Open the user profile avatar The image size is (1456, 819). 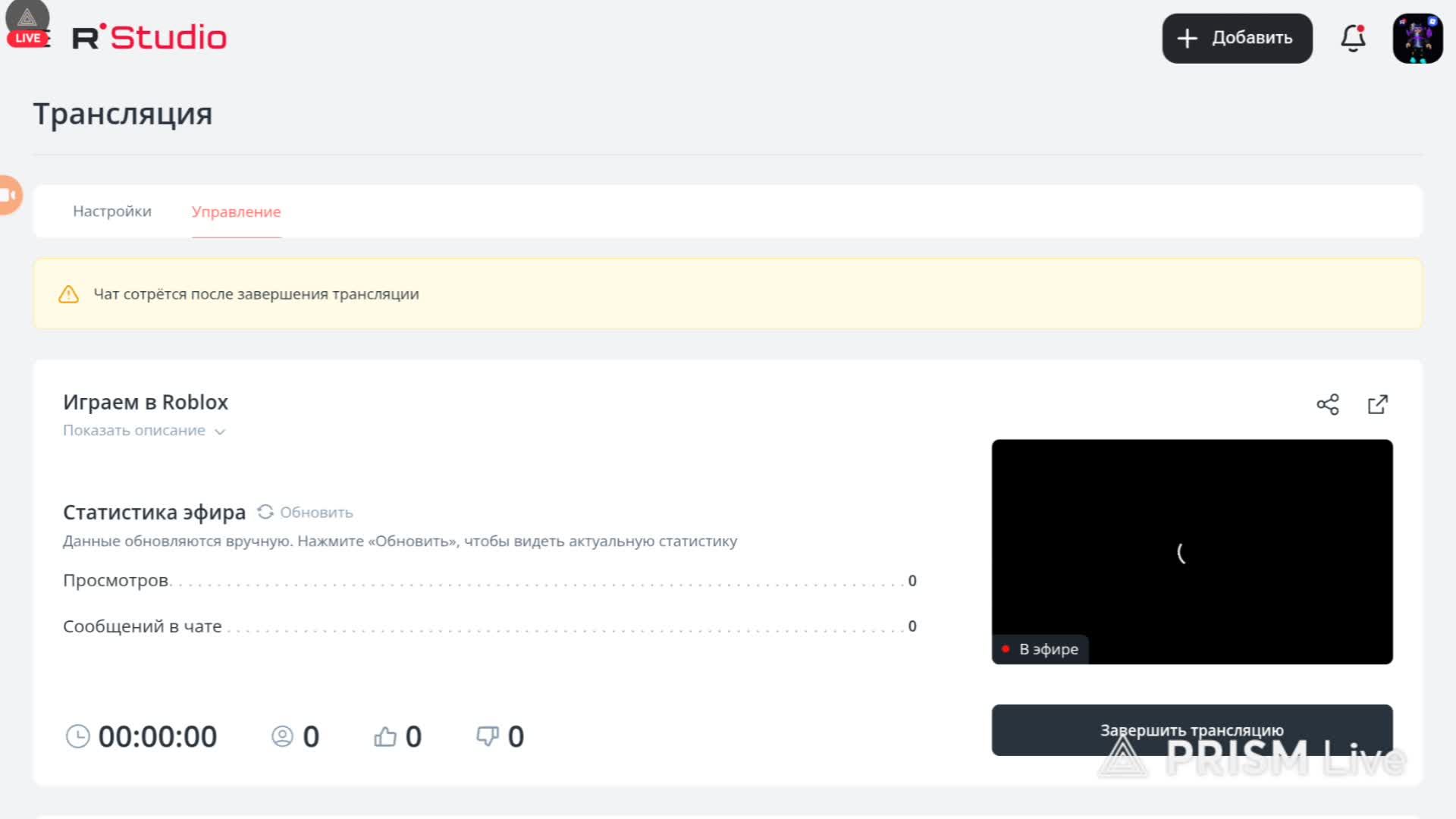pyautogui.click(x=1417, y=38)
